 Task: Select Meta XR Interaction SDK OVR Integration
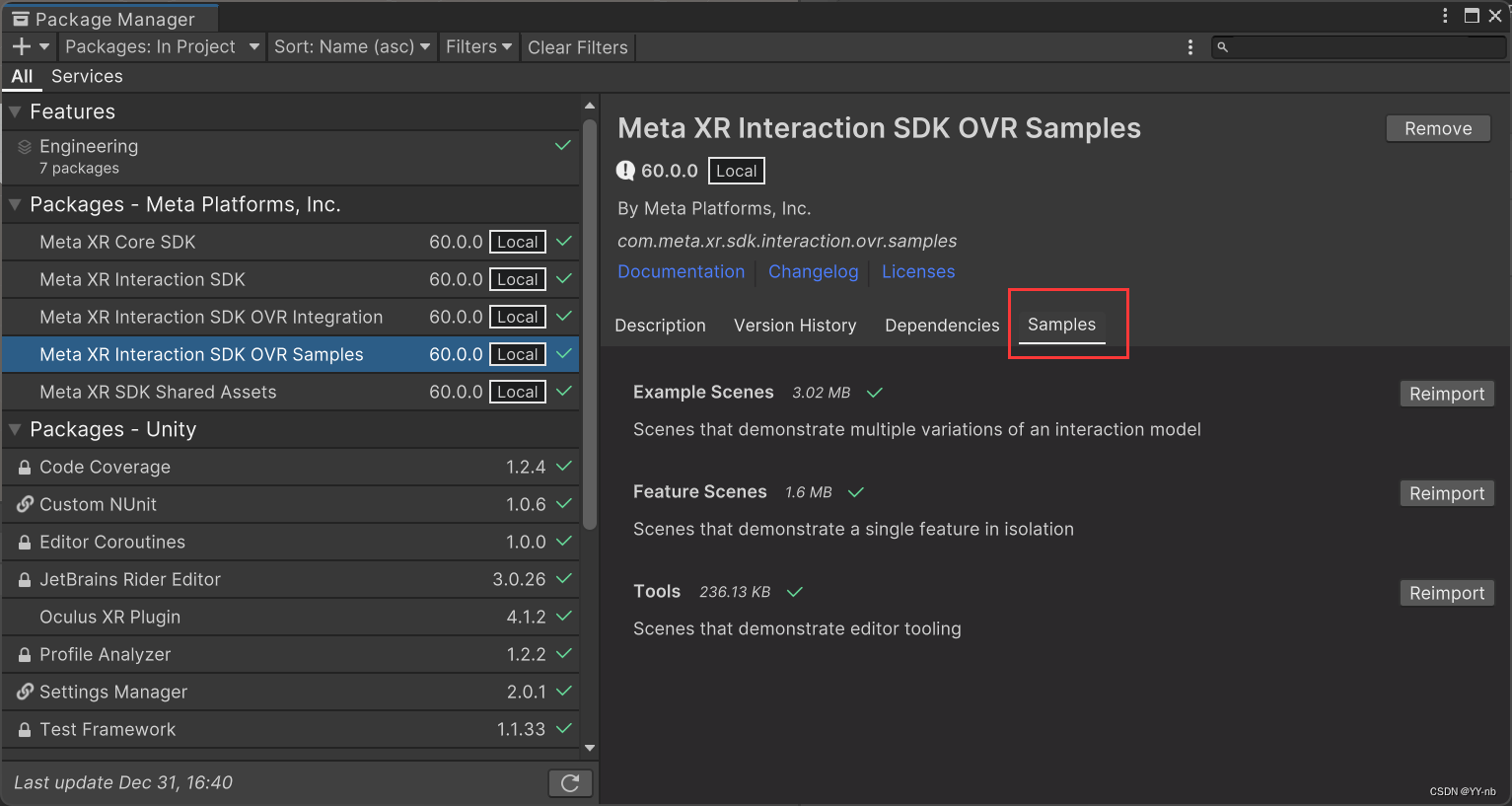[290, 317]
